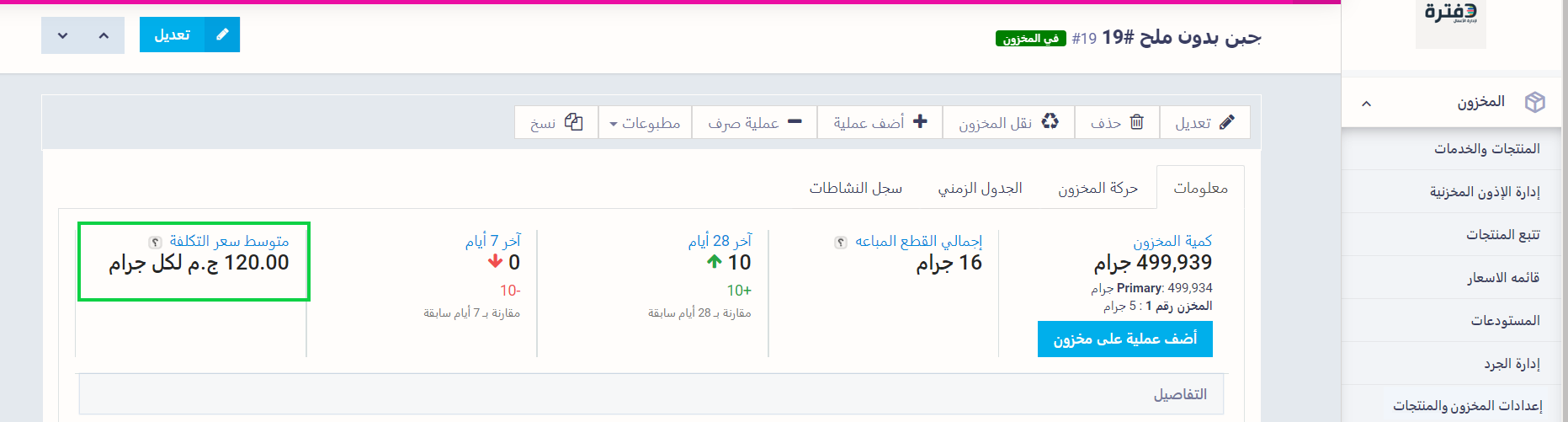This screenshot has height=422, width=1568.
Task: Switch to the حركة المخزون tab
Action: click(x=1098, y=188)
